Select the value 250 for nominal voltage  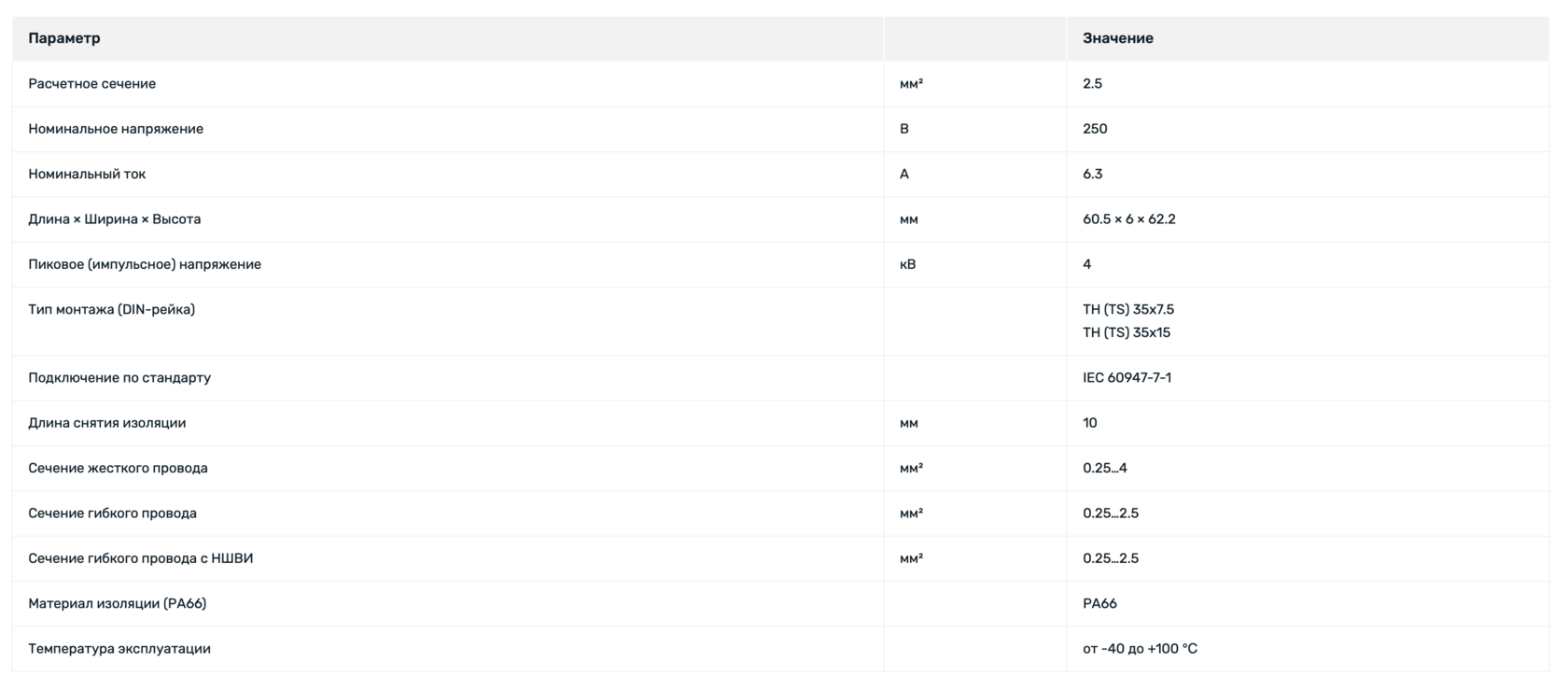point(1095,129)
